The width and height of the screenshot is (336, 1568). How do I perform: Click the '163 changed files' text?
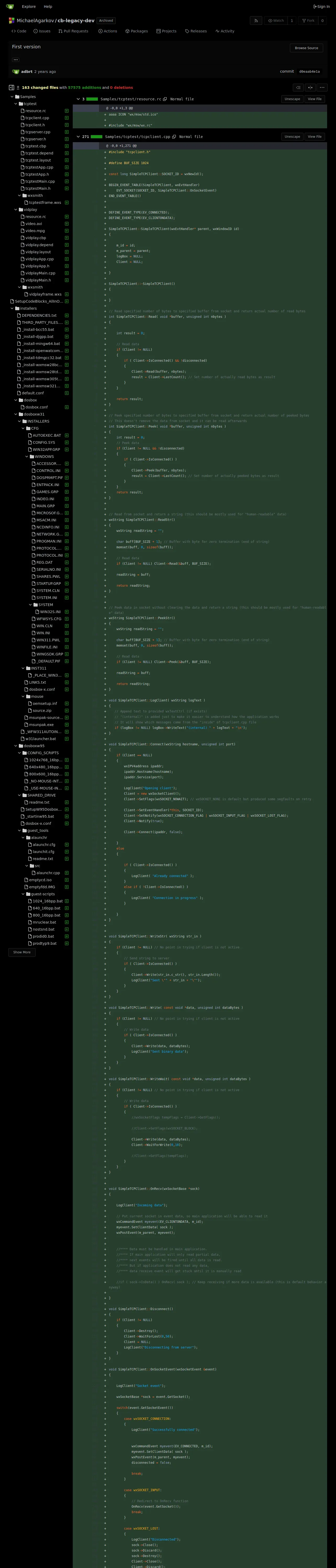40,88
